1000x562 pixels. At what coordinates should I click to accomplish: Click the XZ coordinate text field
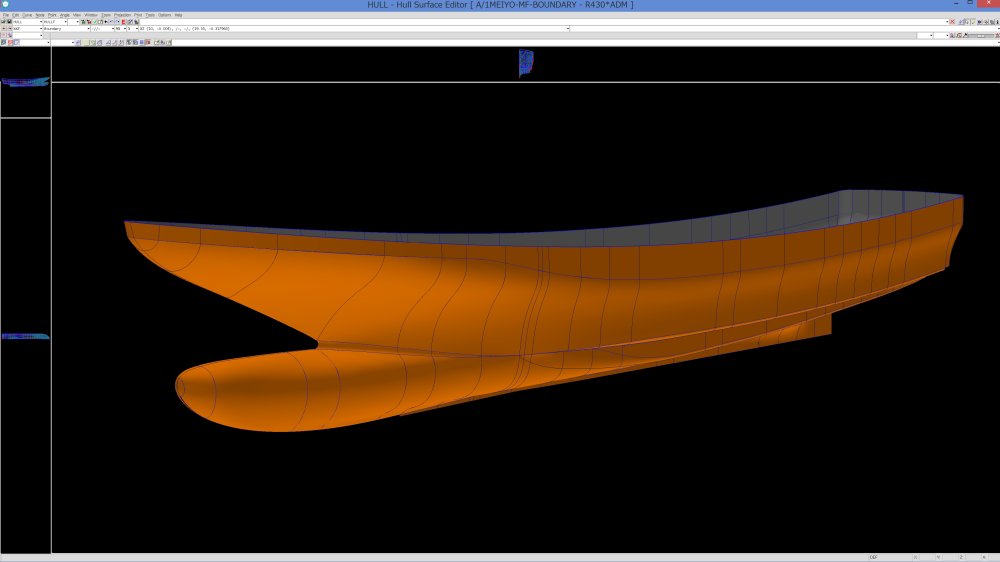[350, 29]
